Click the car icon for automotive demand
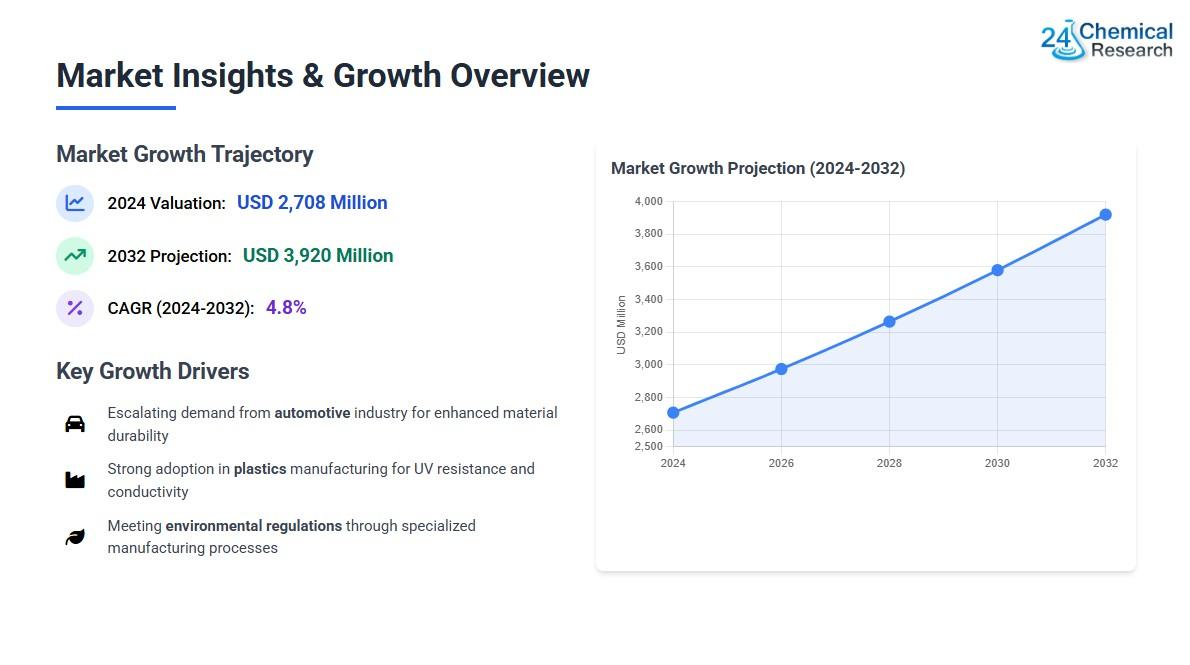 pos(75,424)
